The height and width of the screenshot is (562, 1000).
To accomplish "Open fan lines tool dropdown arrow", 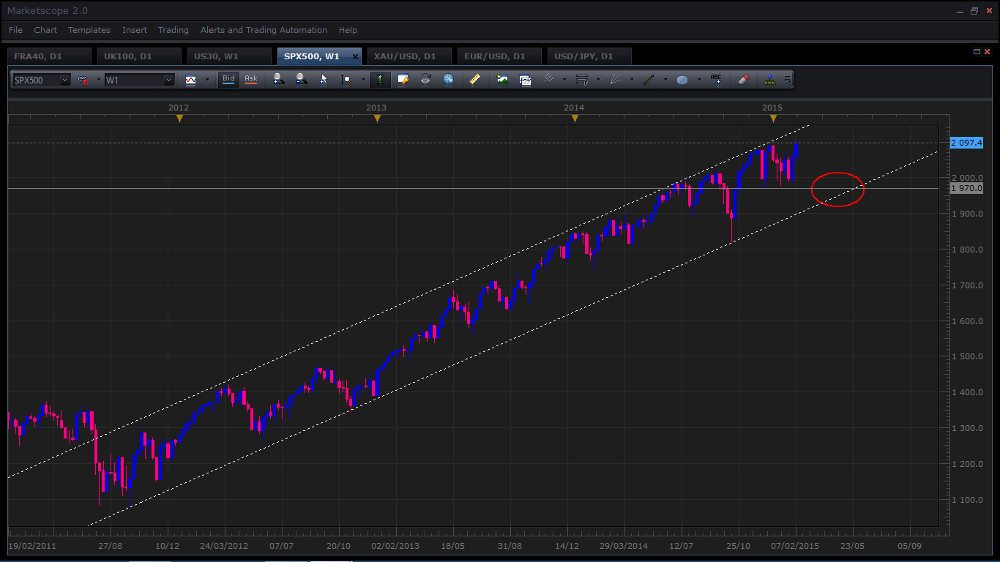I will click(x=632, y=80).
